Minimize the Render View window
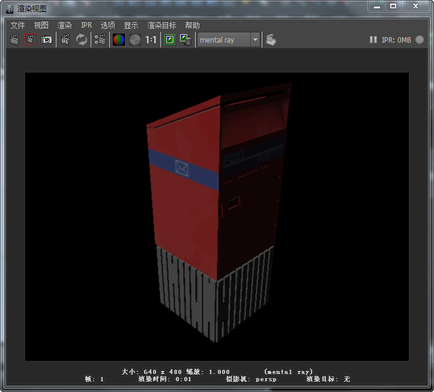Viewport: 434px width, 392px height. coord(377,6)
